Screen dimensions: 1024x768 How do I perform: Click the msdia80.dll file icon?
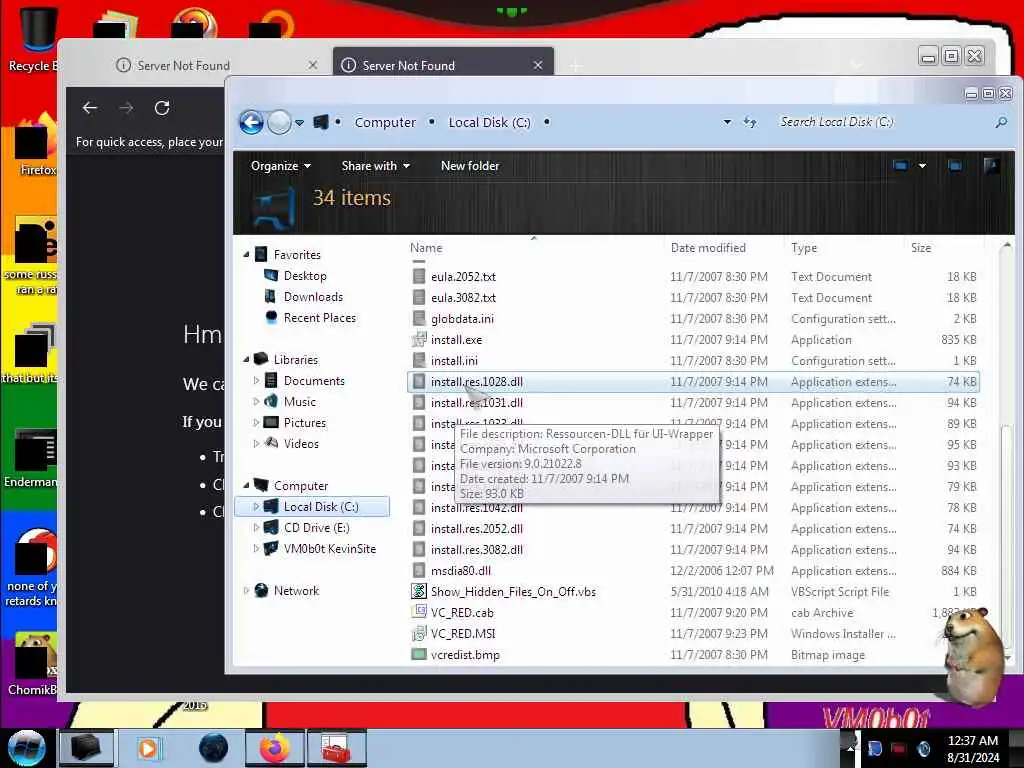coord(419,570)
